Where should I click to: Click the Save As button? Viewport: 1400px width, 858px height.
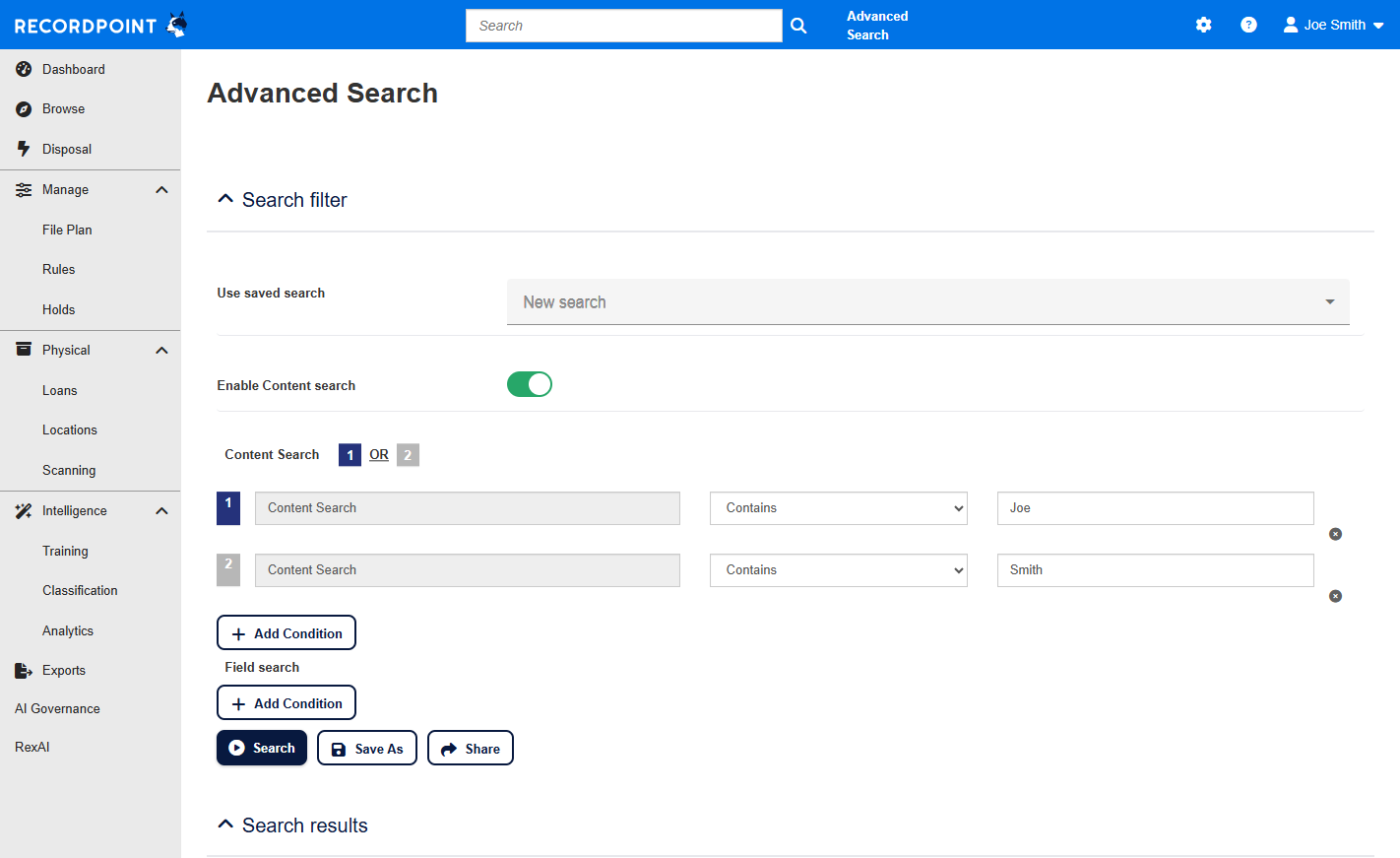(x=367, y=749)
